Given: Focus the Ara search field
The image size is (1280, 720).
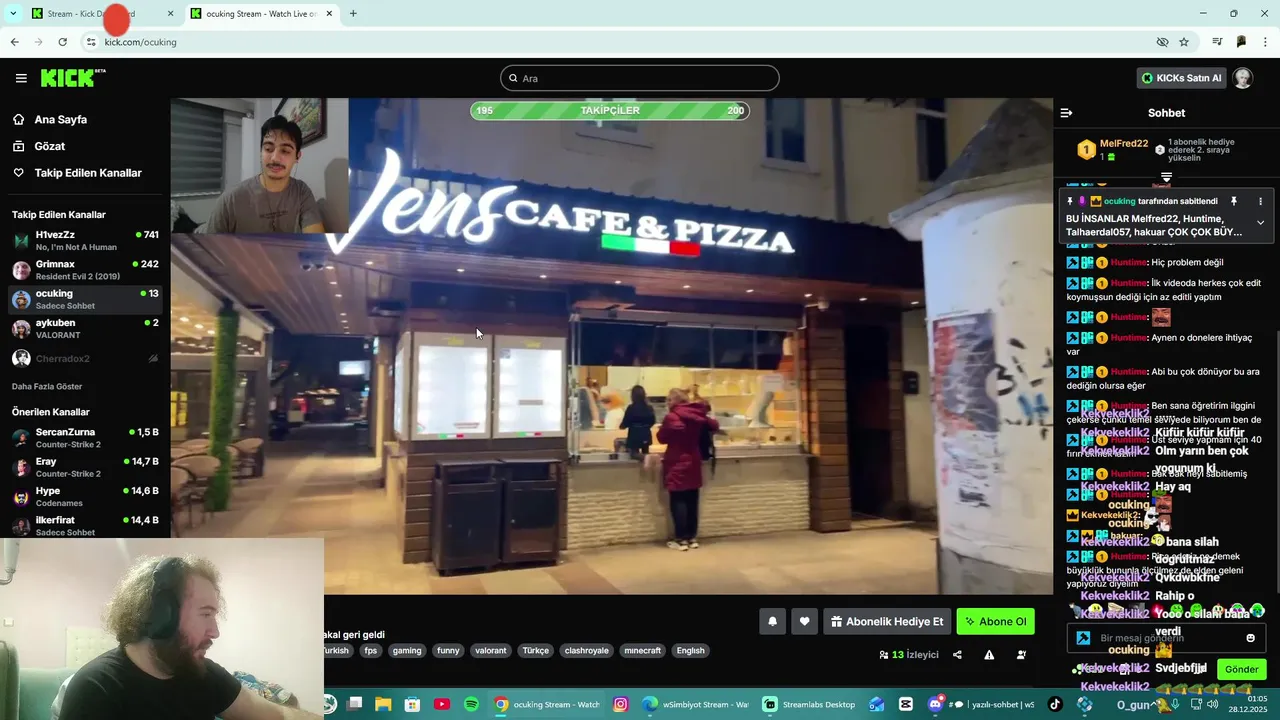Looking at the screenshot, I should coord(640,78).
